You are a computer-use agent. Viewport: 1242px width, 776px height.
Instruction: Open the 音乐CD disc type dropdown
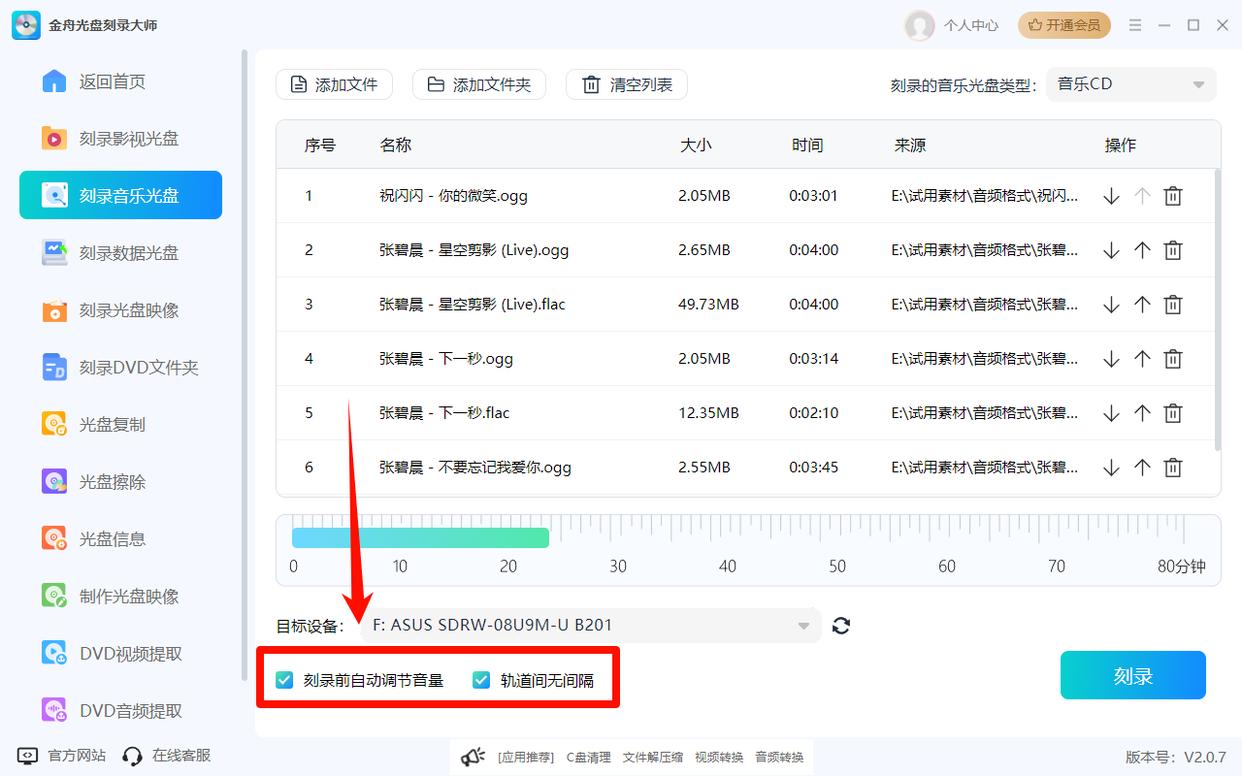click(x=1131, y=84)
